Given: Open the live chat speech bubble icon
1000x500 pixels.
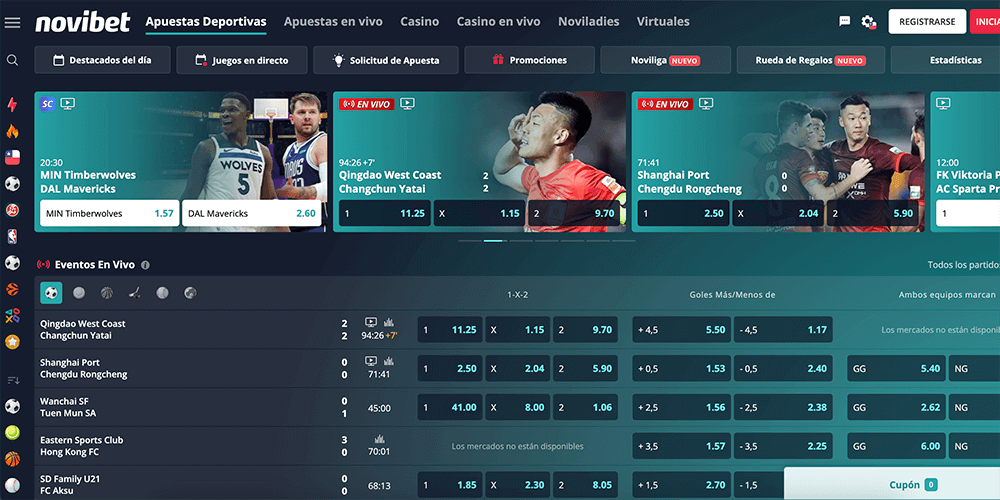Looking at the screenshot, I should (845, 21).
